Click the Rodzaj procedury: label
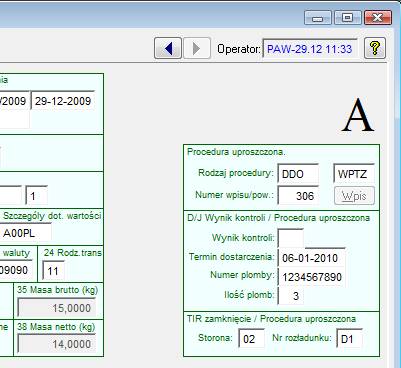Screen dimensions: 401x368 [x=236, y=173]
